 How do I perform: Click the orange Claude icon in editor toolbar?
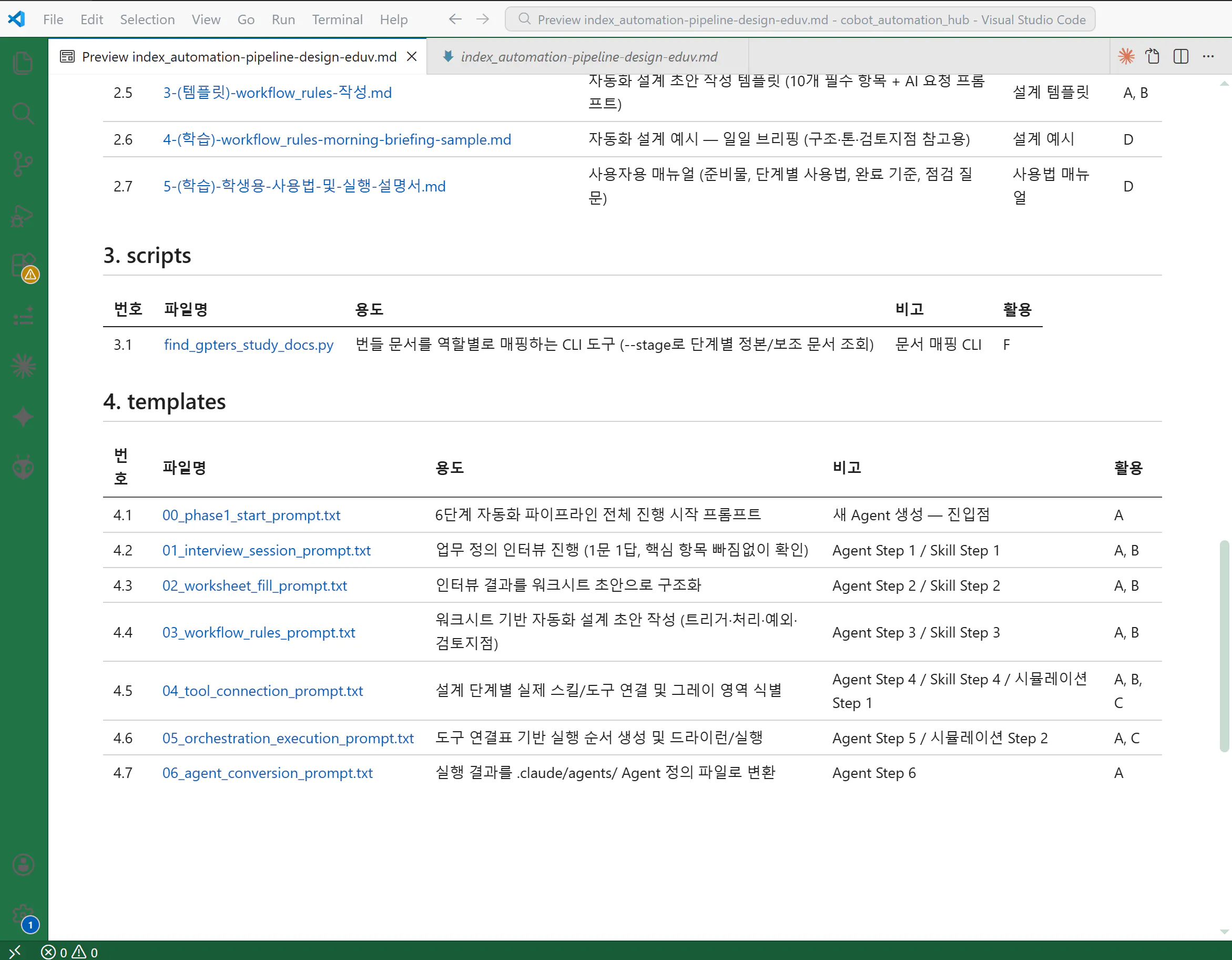point(1126,56)
